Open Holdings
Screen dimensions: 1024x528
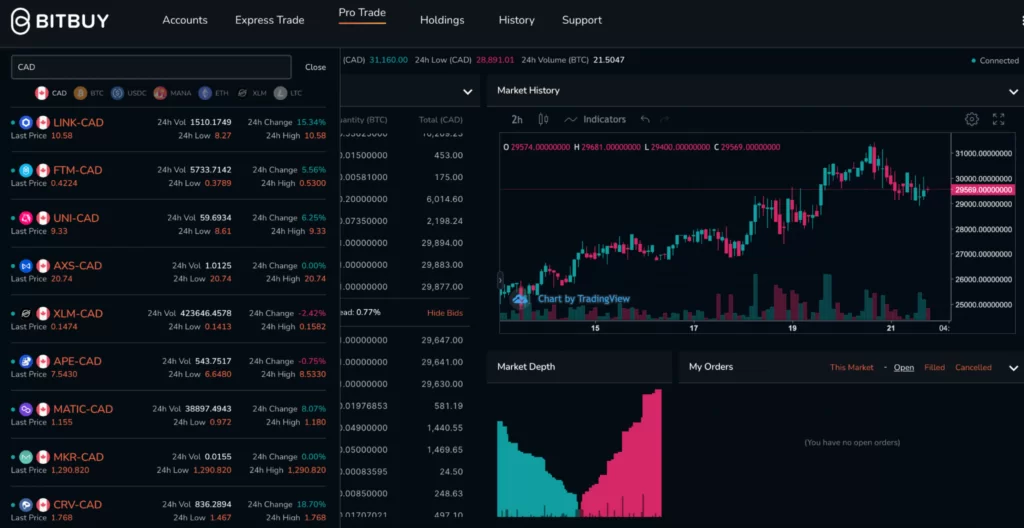pyautogui.click(x=442, y=20)
